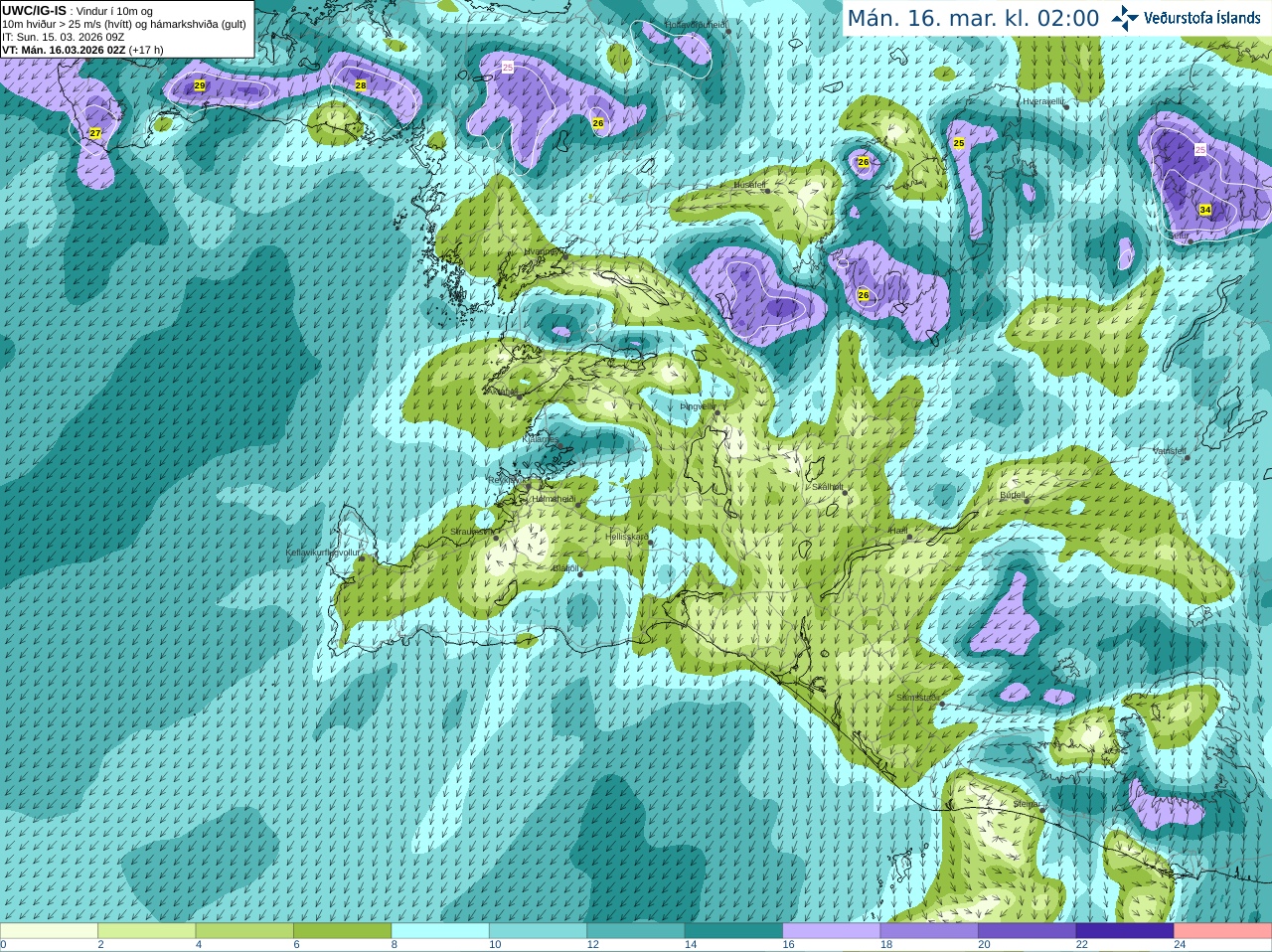
Task: Pick the dark indigo 22–24 m/s legend swatch
Action: (1125, 931)
